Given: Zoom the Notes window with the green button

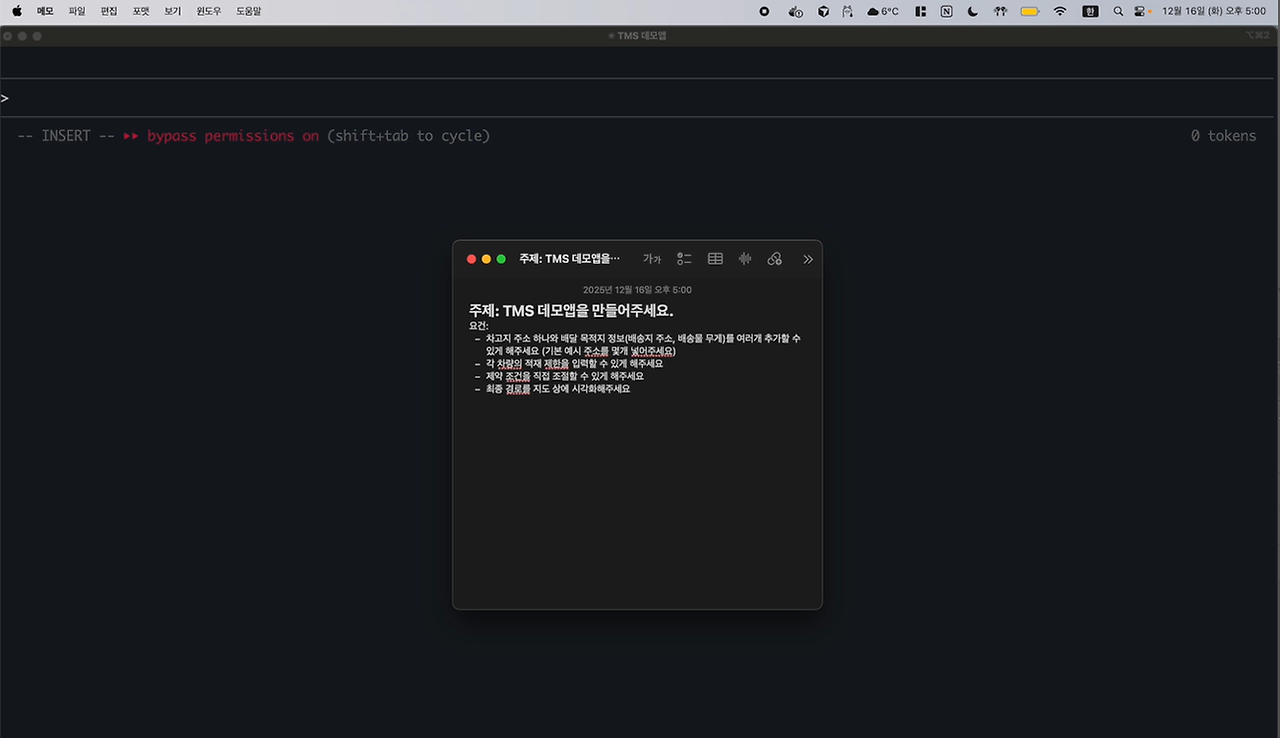Looking at the screenshot, I should [x=501, y=259].
